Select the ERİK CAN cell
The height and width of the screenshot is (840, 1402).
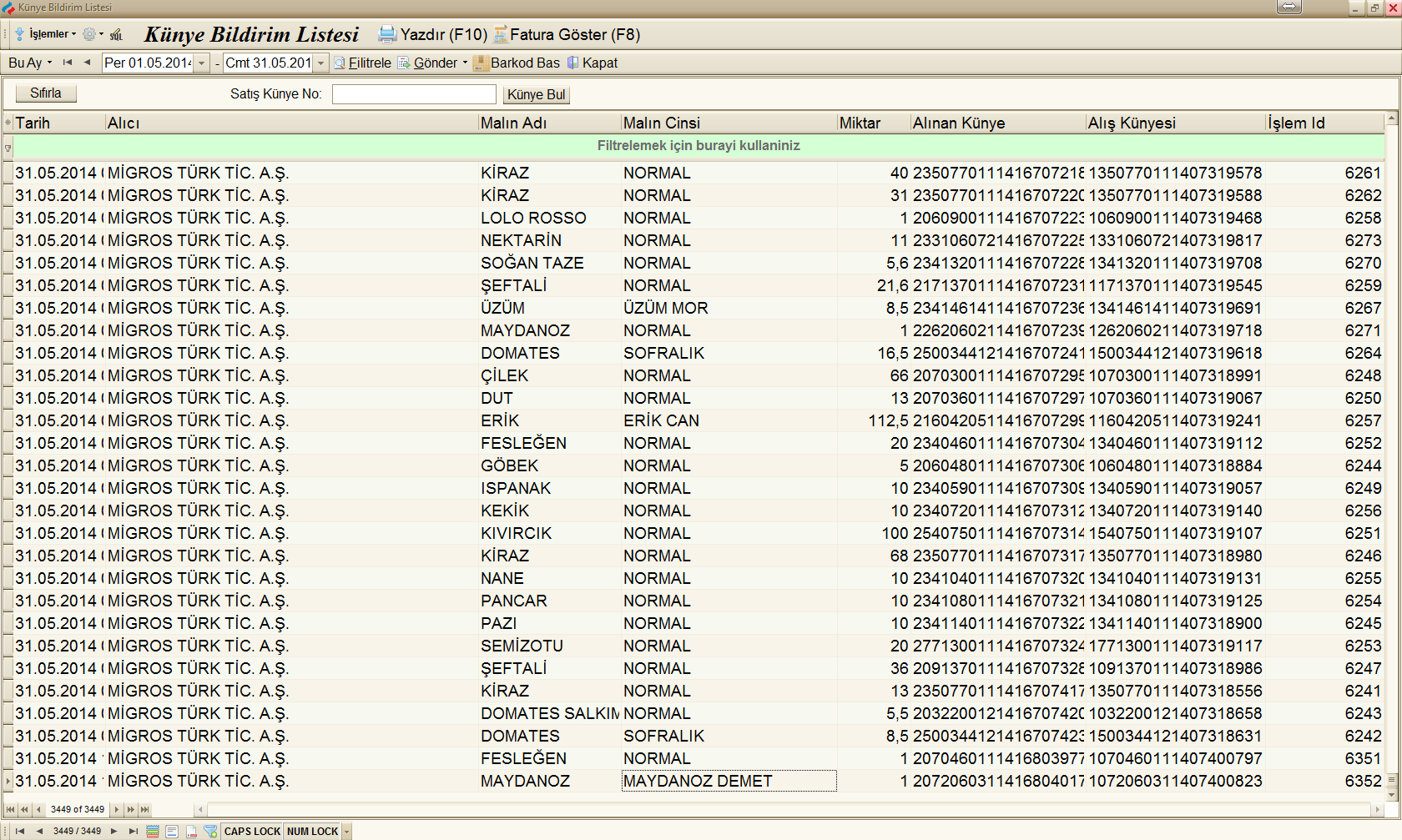tap(729, 420)
